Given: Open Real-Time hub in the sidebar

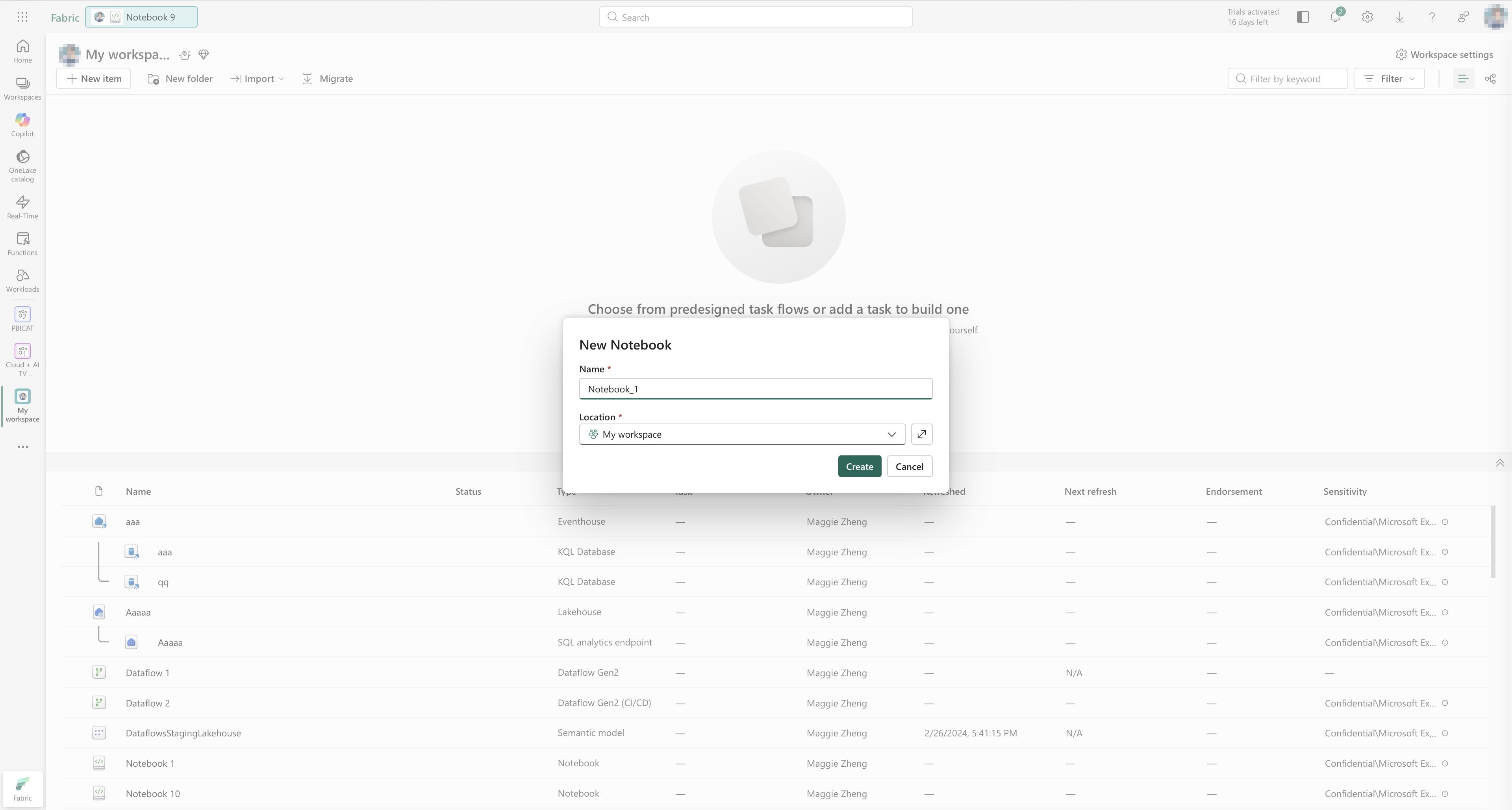Looking at the screenshot, I should [22, 207].
